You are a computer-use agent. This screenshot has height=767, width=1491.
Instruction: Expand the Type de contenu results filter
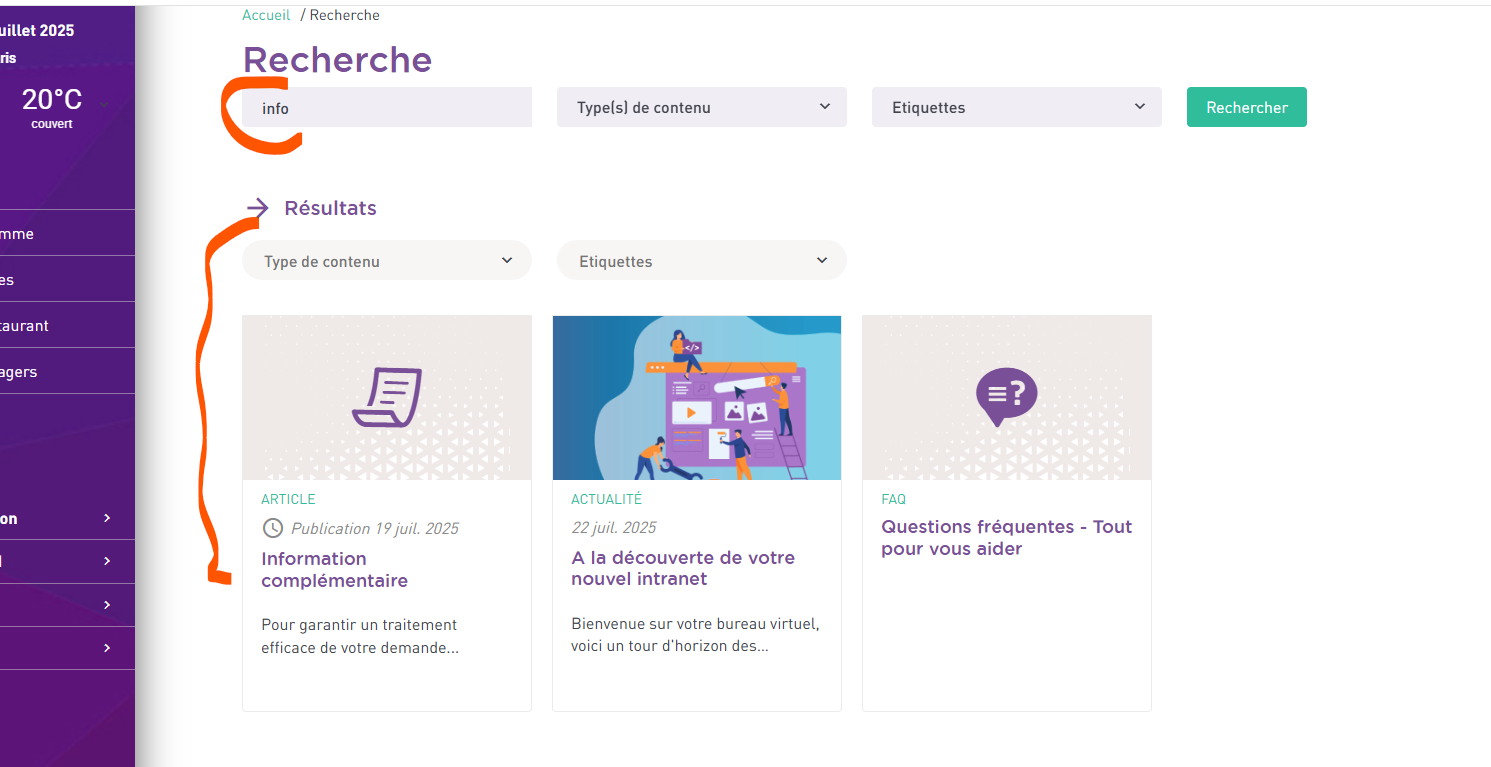[387, 261]
